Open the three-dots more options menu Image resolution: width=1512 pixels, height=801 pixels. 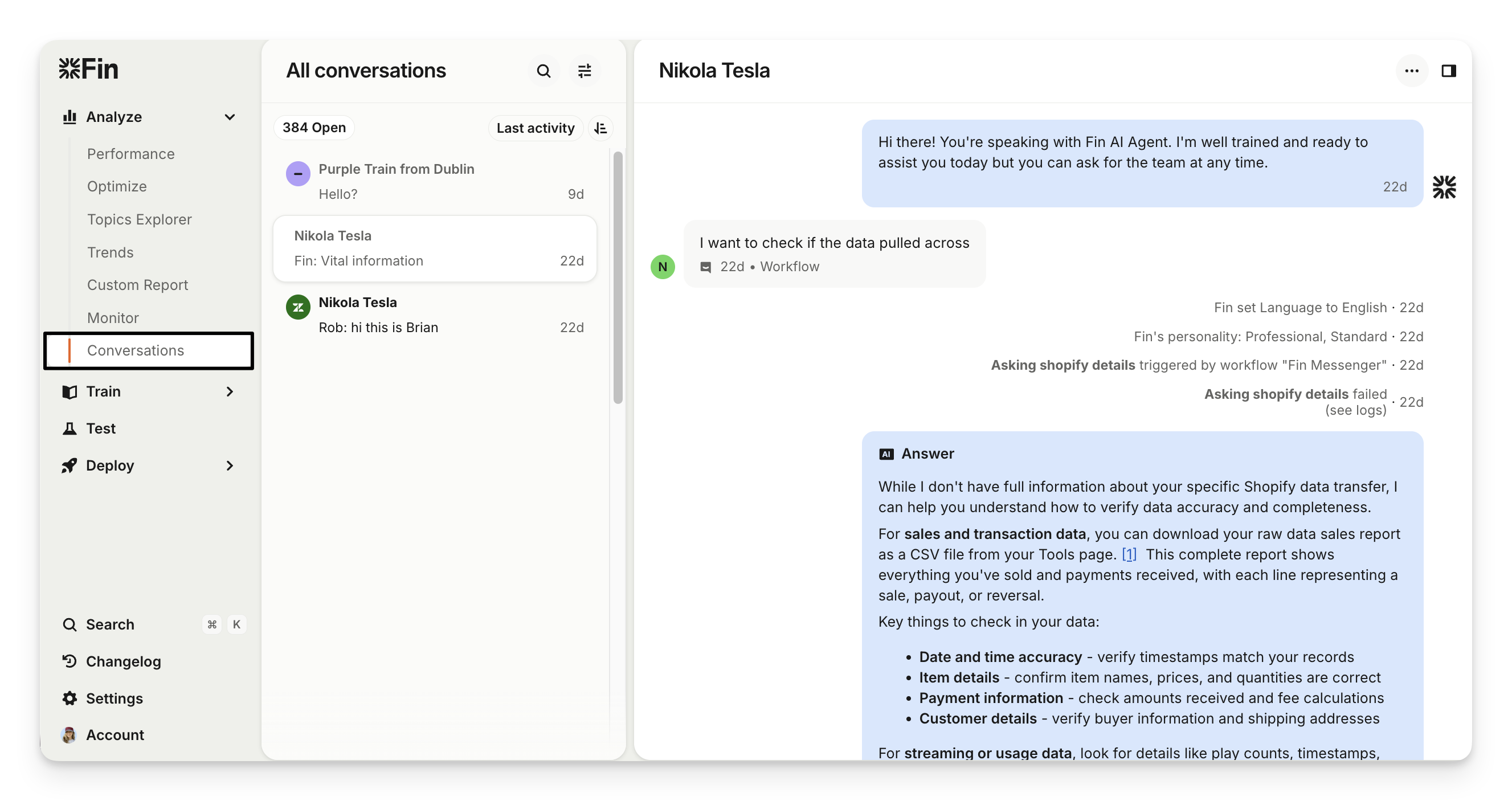pyautogui.click(x=1412, y=71)
